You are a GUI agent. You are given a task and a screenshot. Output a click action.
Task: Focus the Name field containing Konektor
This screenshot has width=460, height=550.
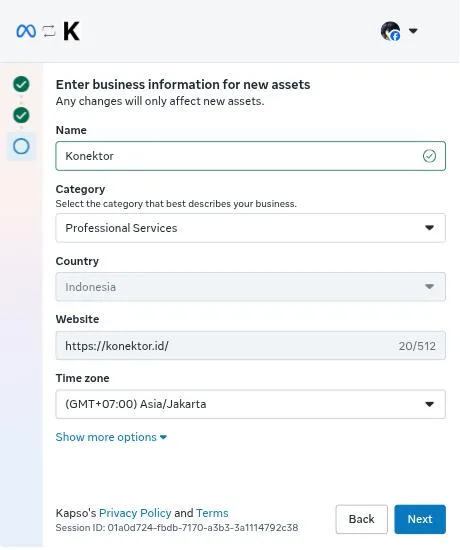coord(251,156)
